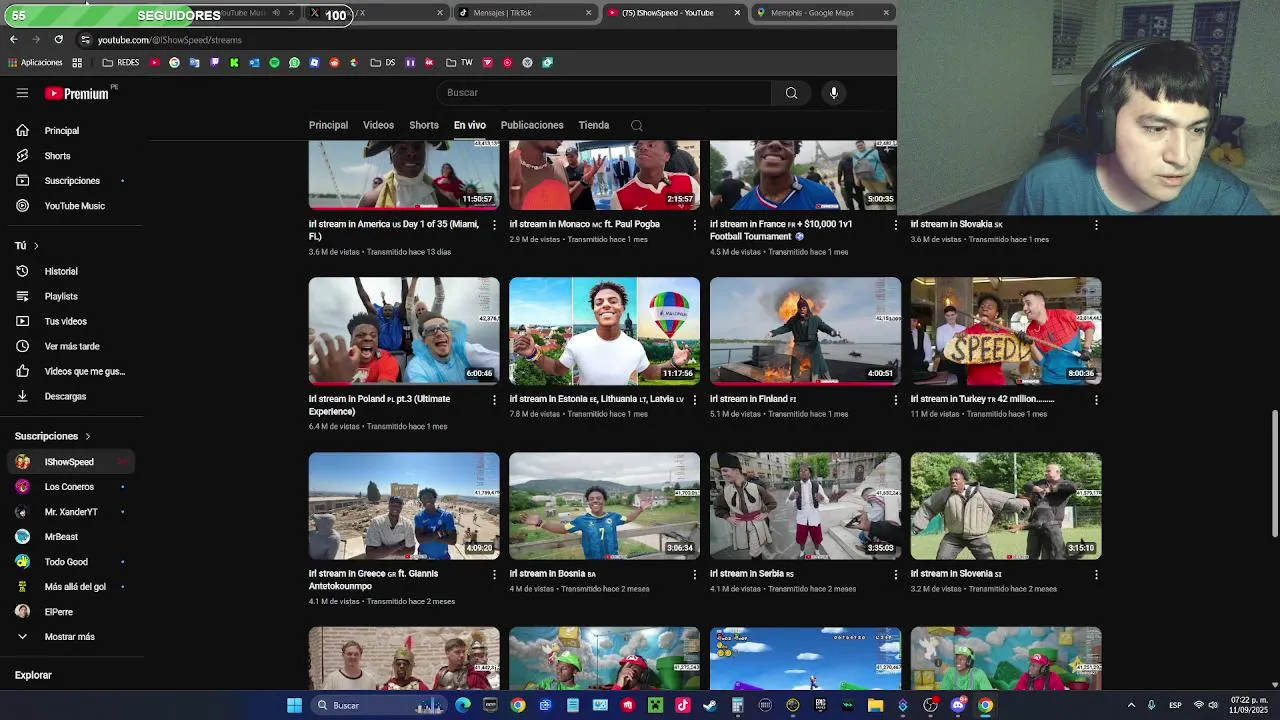Click the browser address bar URL
The image size is (1280, 720).
pyautogui.click(x=170, y=40)
